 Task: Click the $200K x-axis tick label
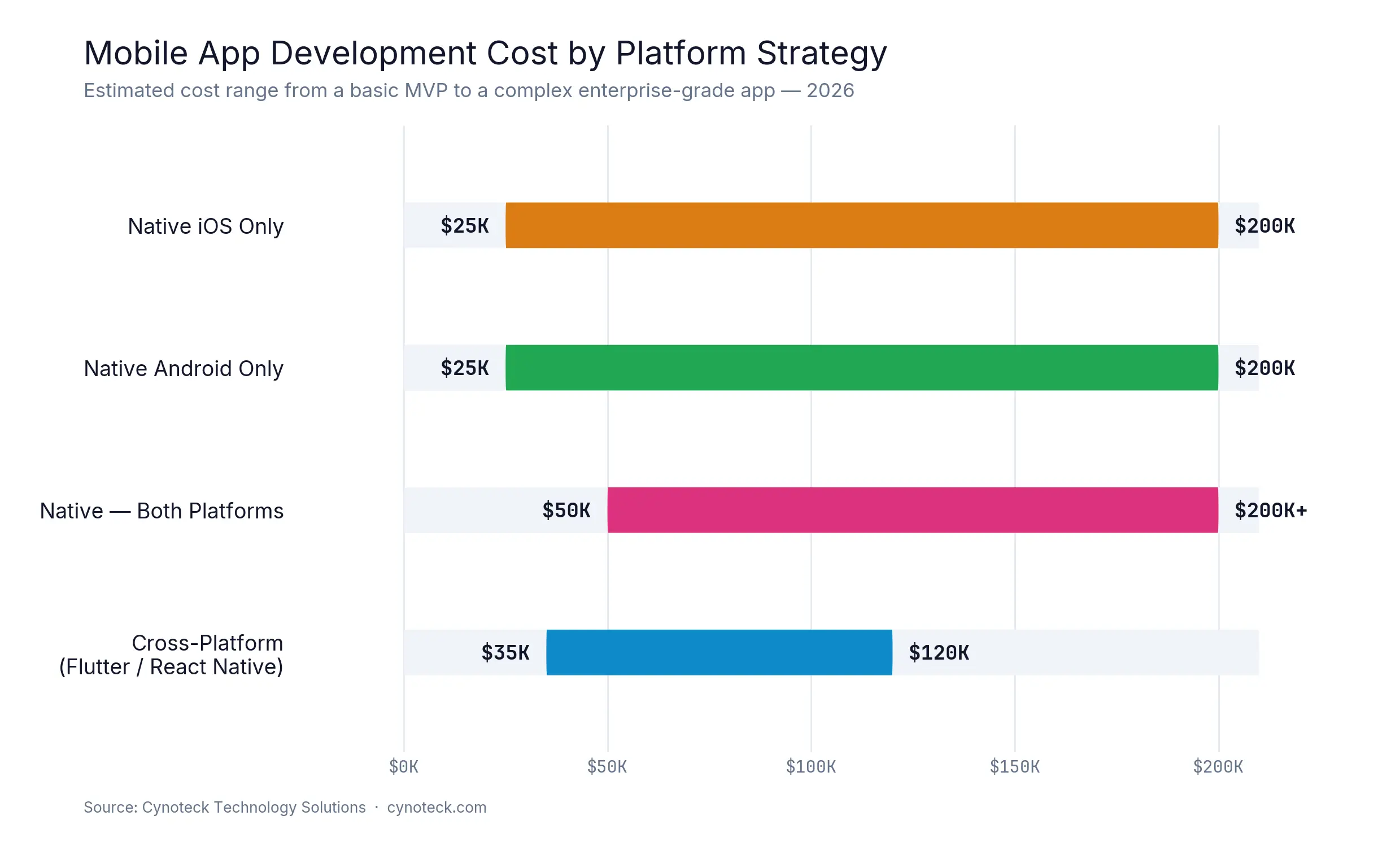(1218, 767)
